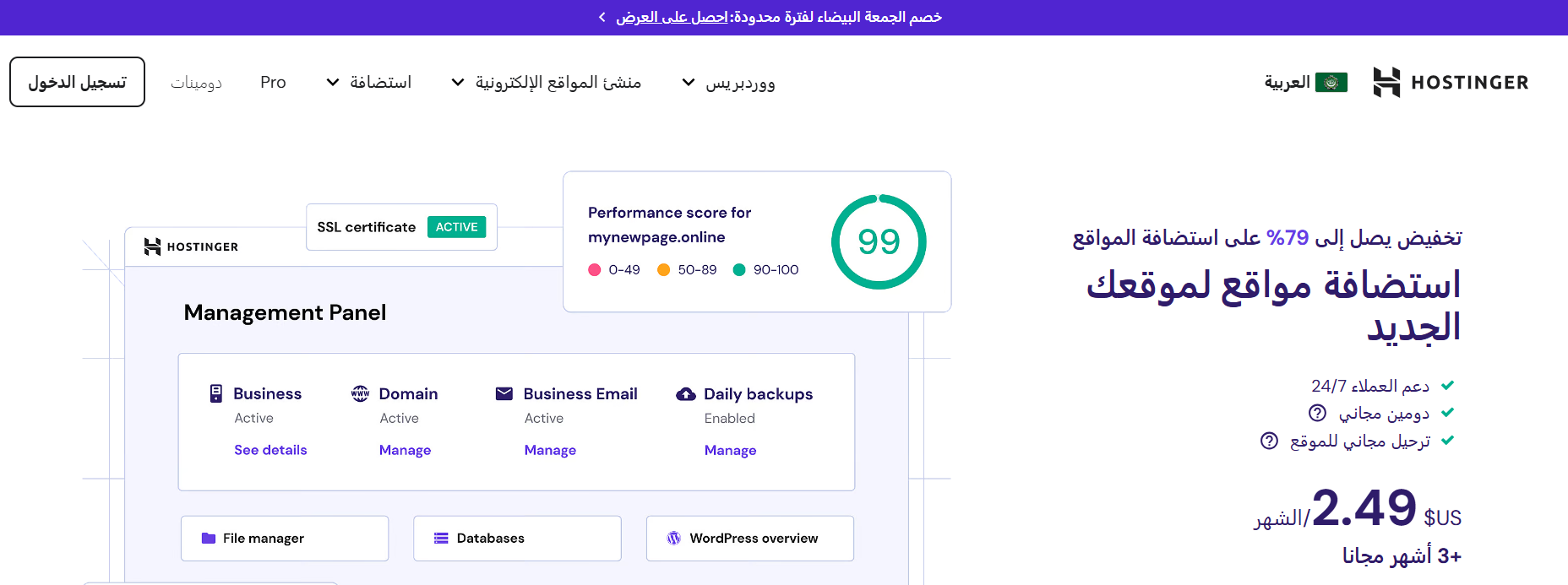
Task: Open the Pro menu item
Action: coord(273,83)
